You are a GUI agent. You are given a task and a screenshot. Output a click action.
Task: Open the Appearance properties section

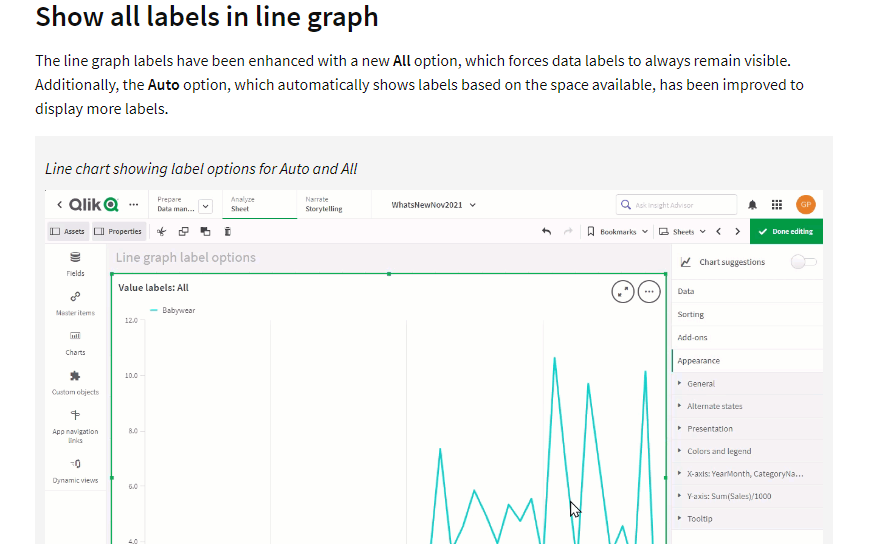[747, 361]
